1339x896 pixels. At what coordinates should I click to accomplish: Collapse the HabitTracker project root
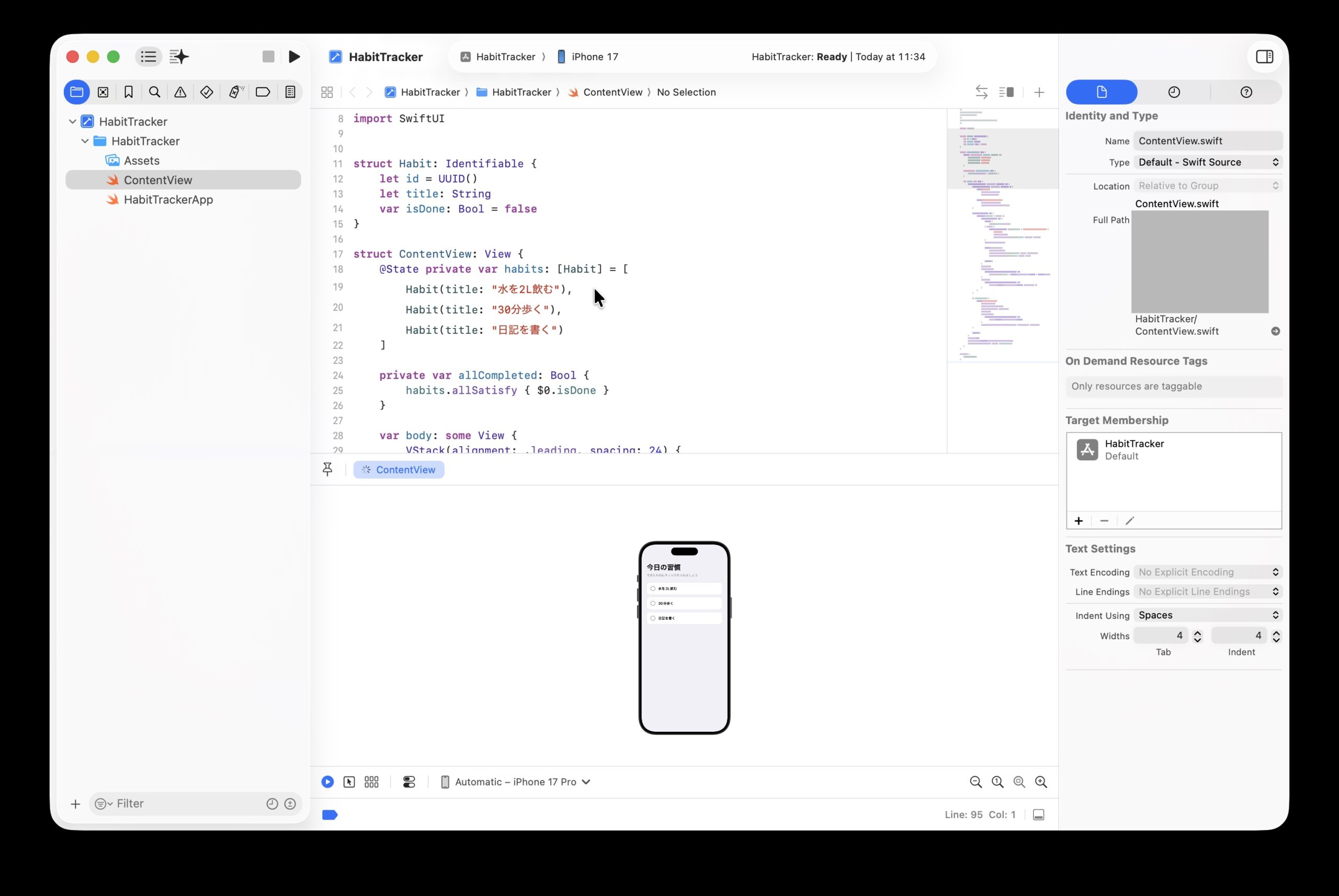pyautogui.click(x=73, y=122)
